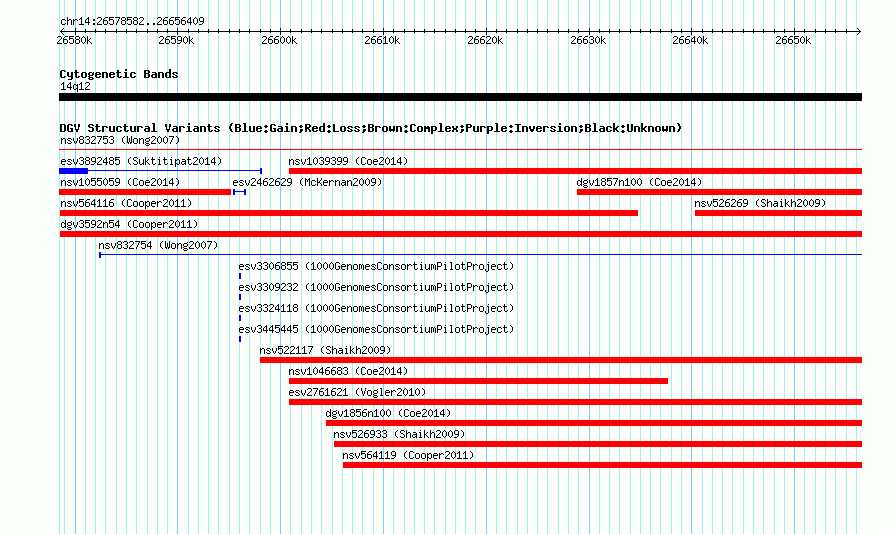The width and height of the screenshot is (890, 534).
Task: Open nsv526269 (Shaikh2009) label
Action: (760, 203)
